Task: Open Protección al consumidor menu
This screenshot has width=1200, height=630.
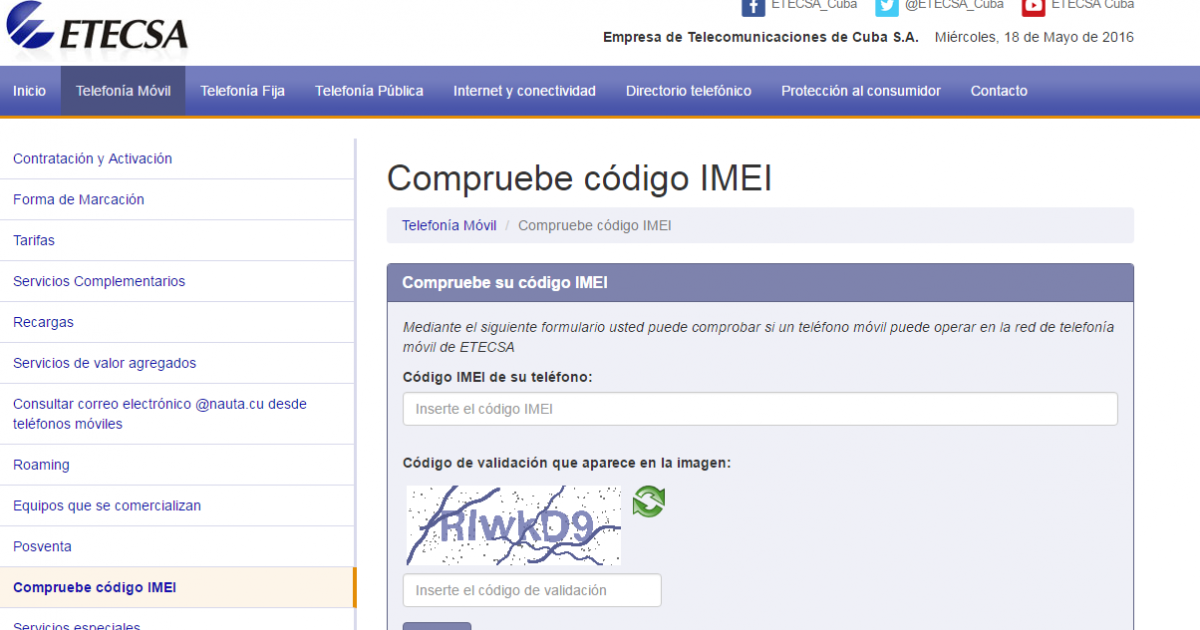Action: tap(861, 91)
